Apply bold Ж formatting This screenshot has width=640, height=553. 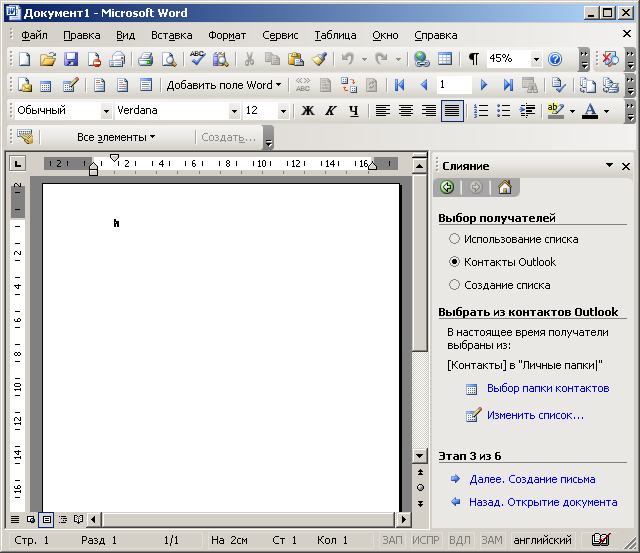(x=308, y=111)
